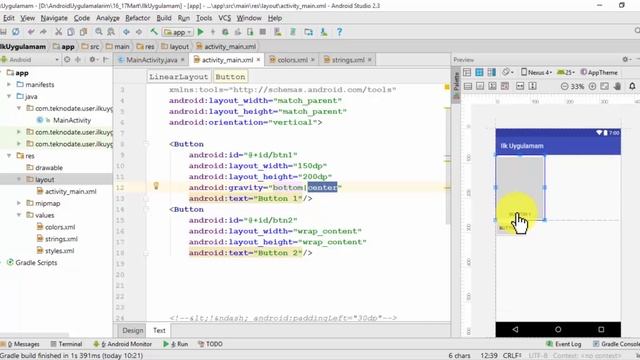This screenshot has height=360, width=640.
Task: Click the Scroll from Source target icon
Action: pos(67,60)
